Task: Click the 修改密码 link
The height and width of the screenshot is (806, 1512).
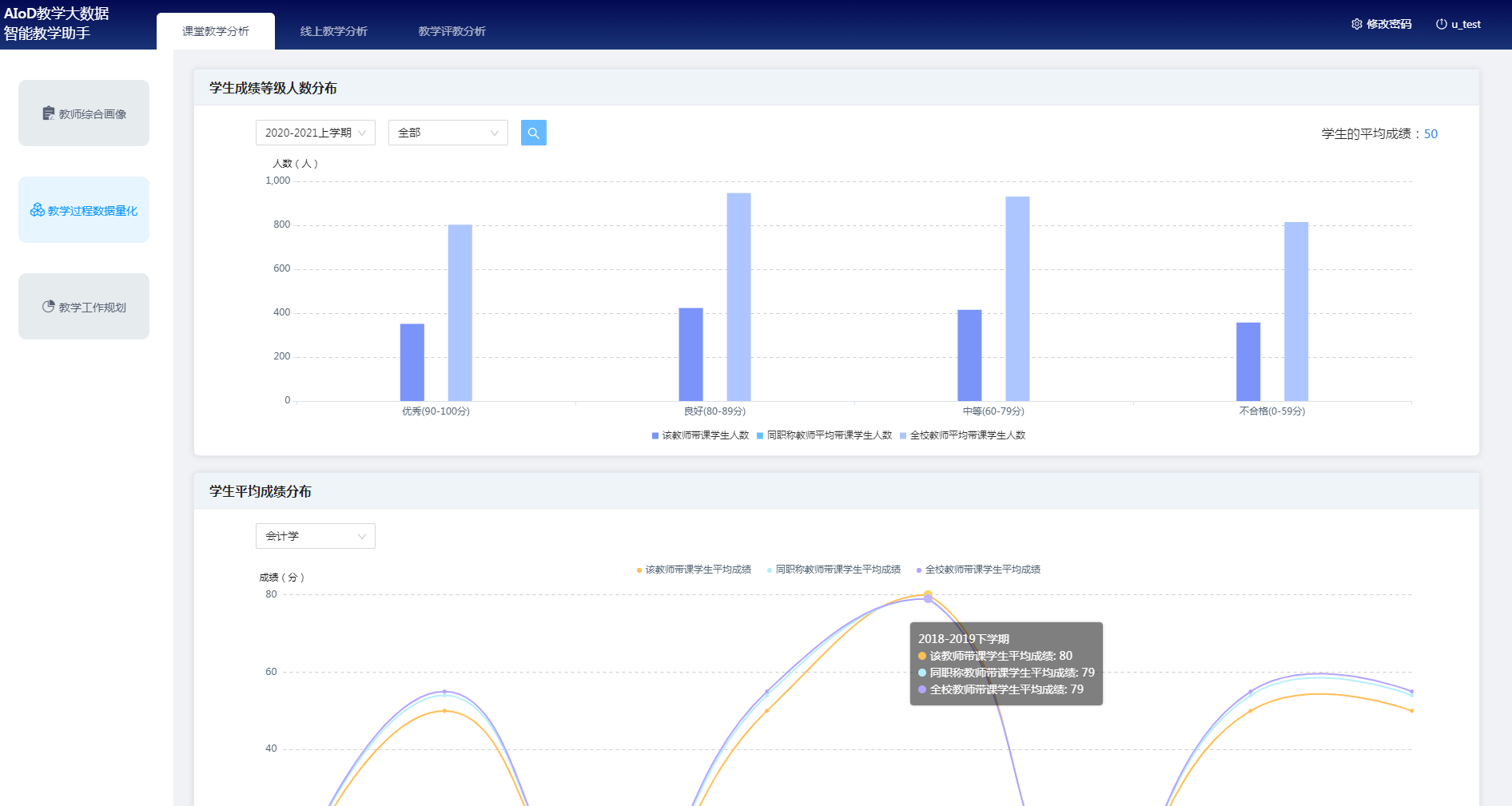Action: pyautogui.click(x=1388, y=24)
